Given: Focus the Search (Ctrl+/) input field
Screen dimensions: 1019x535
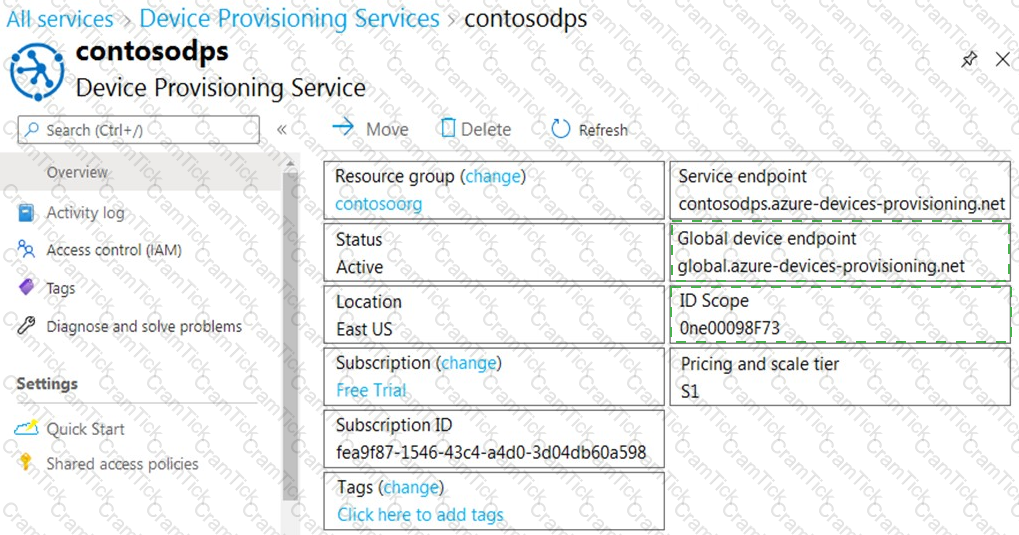Looking at the screenshot, I should point(138,129).
